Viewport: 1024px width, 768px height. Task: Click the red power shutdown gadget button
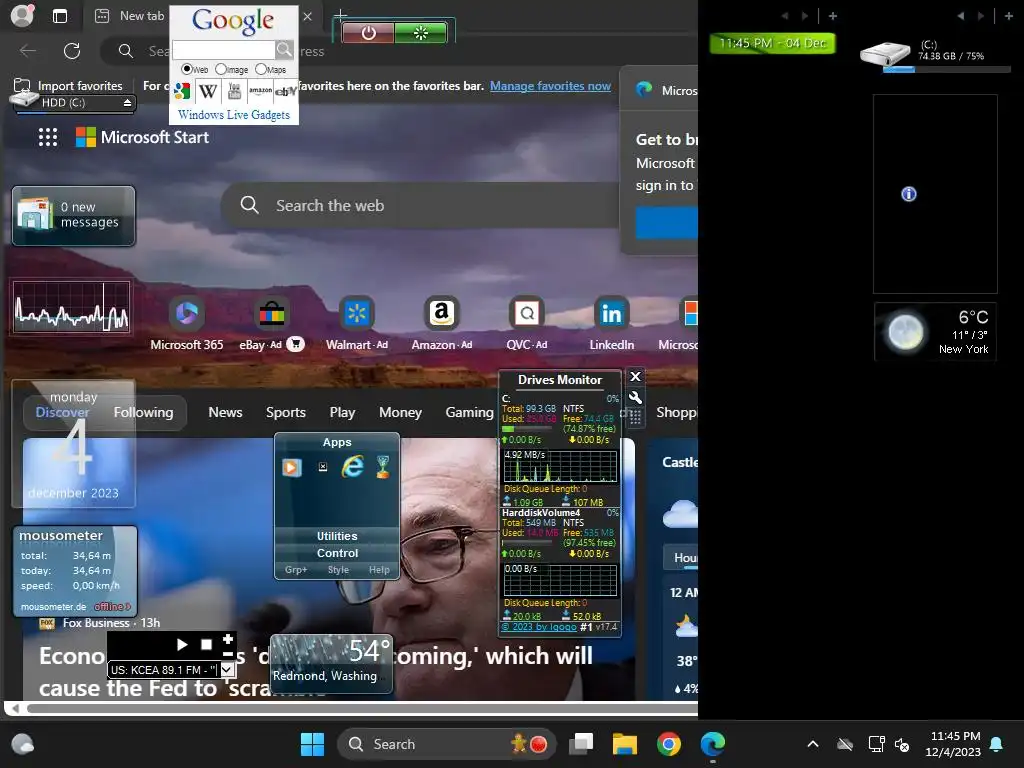(368, 33)
